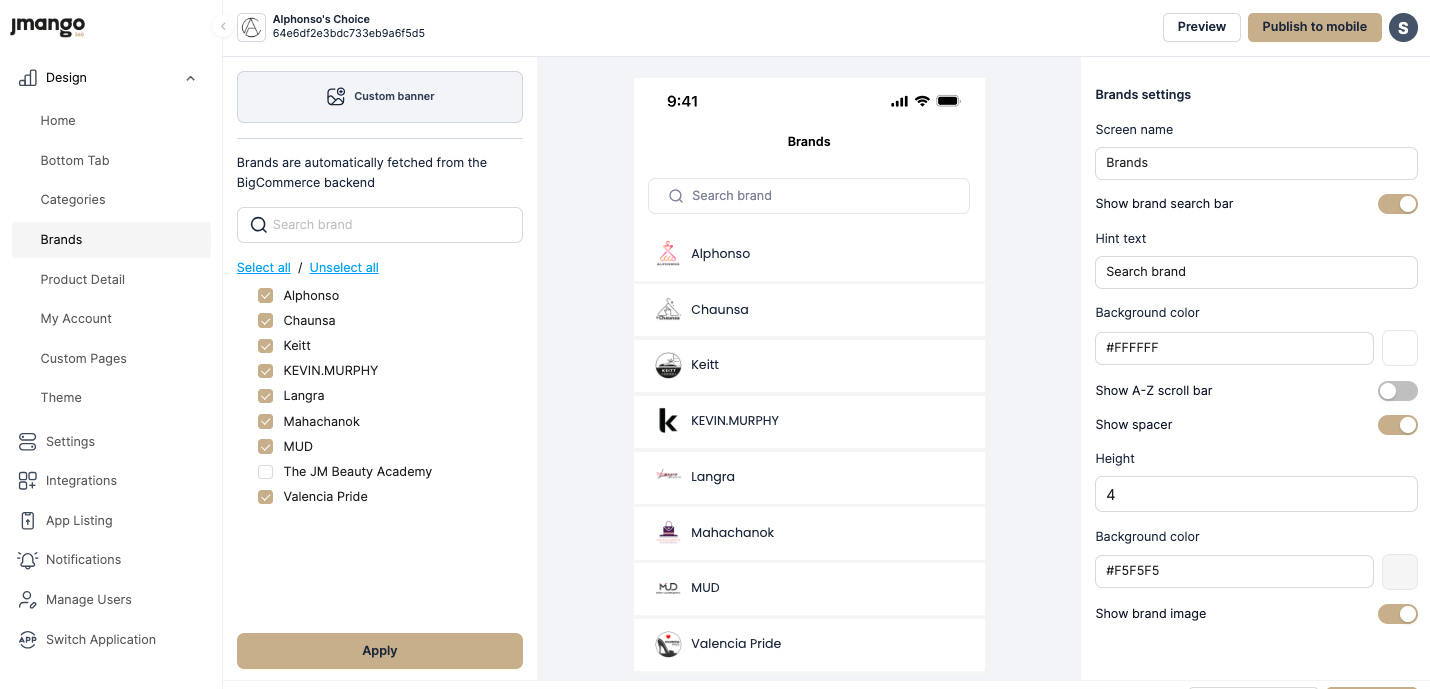Click the Switch Application icon

click(28, 640)
